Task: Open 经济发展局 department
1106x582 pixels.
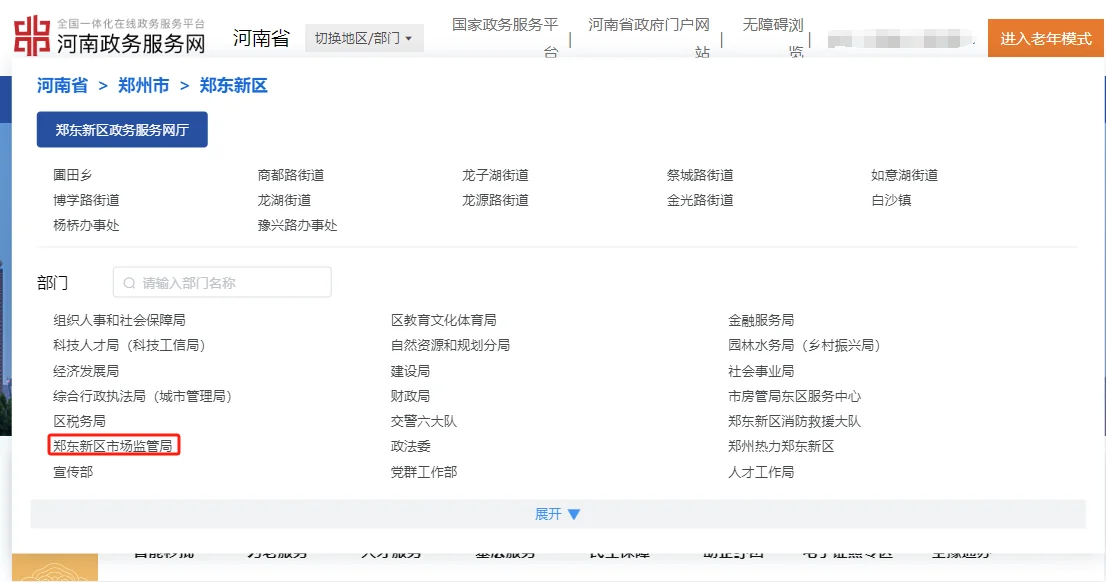Action: (86, 371)
